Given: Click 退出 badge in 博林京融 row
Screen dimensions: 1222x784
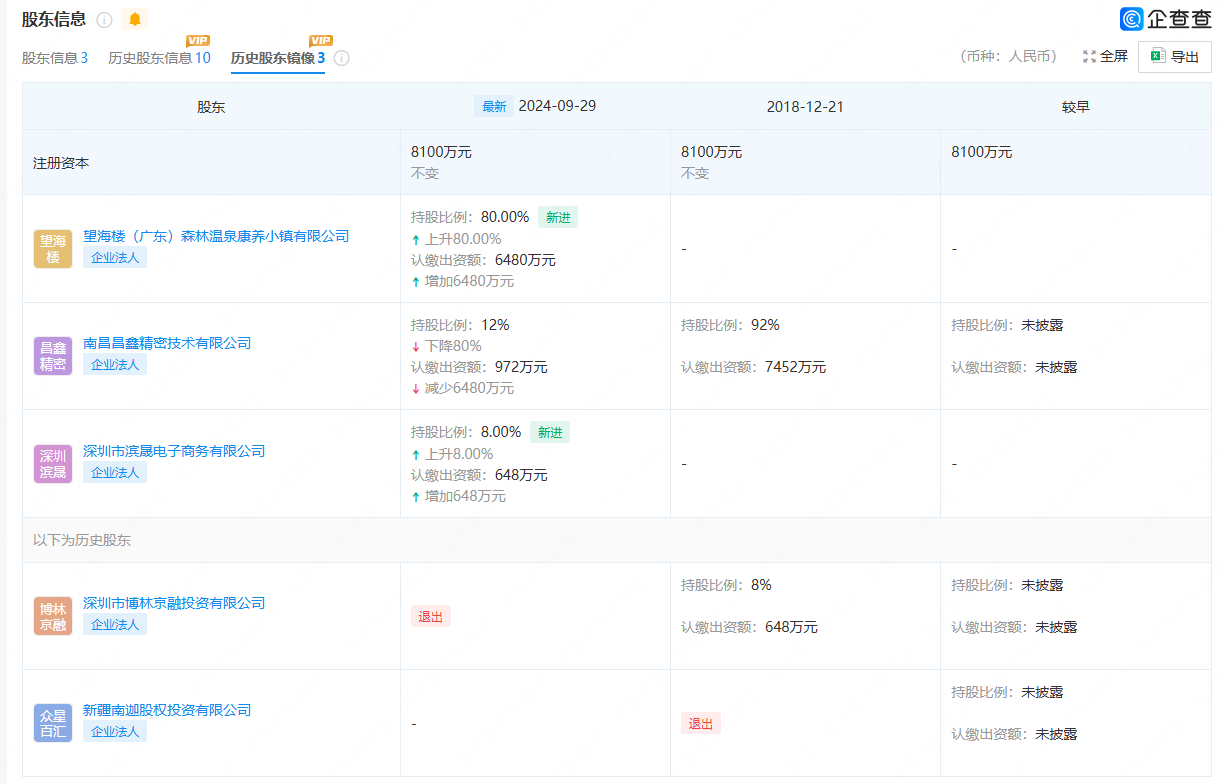Looking at the screenshot, I should [x=431, y=617].
